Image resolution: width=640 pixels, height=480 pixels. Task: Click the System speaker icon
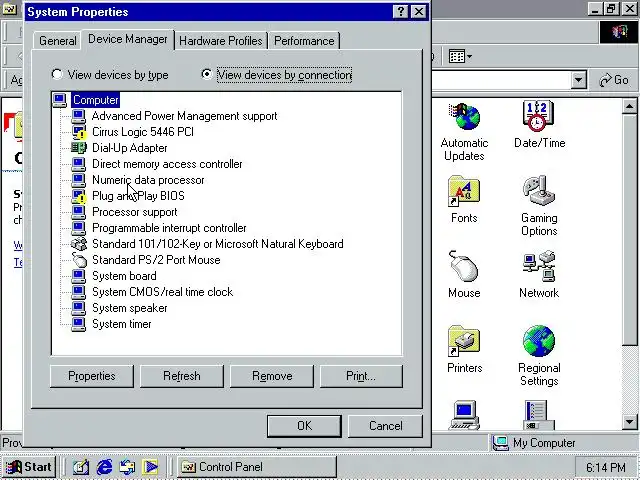[x=78, y=308]
